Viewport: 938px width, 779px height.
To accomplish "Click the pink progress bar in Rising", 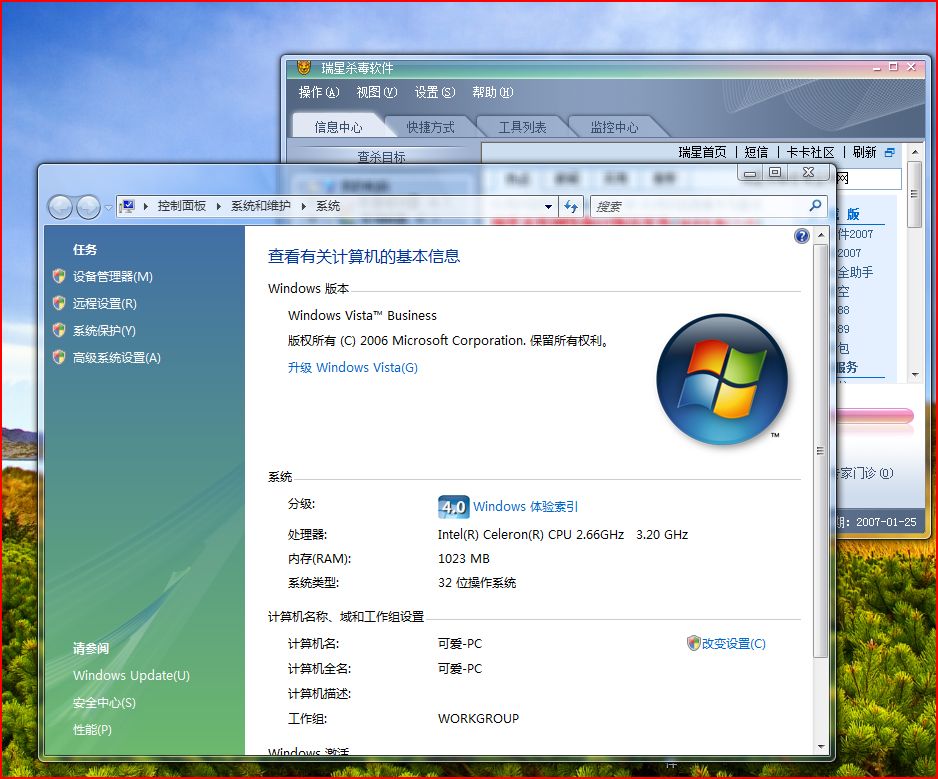I will pyautogui.click(x=875, y=416).
